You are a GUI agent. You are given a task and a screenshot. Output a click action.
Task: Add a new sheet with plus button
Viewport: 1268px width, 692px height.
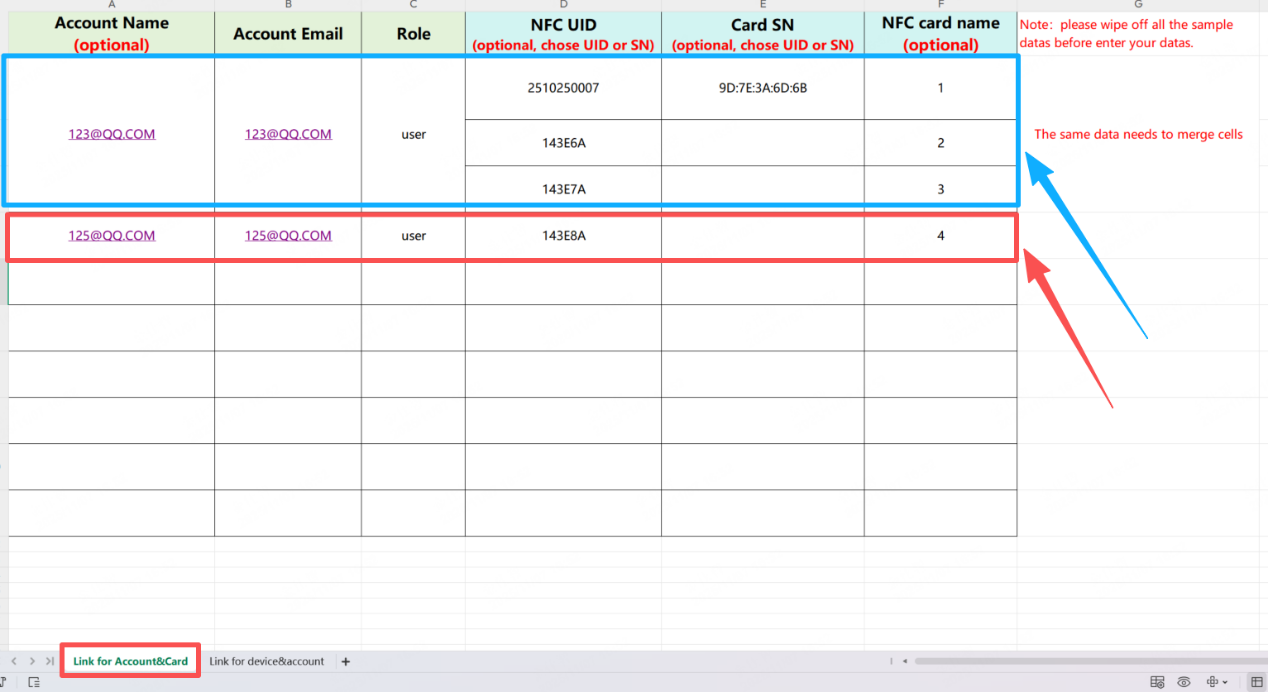pyautogui.click(x=346, y=661)
